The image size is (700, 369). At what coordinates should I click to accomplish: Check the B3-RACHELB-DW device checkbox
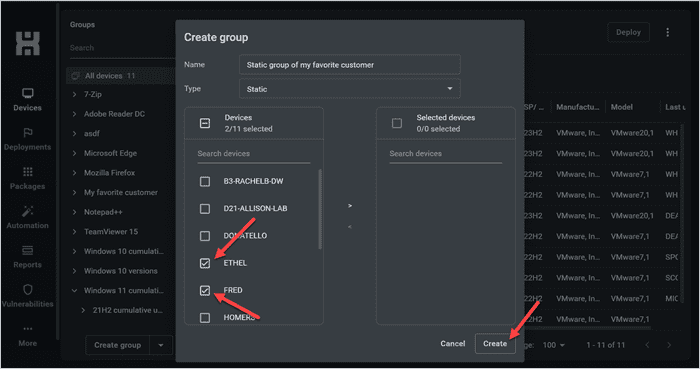tap(205, 181)
